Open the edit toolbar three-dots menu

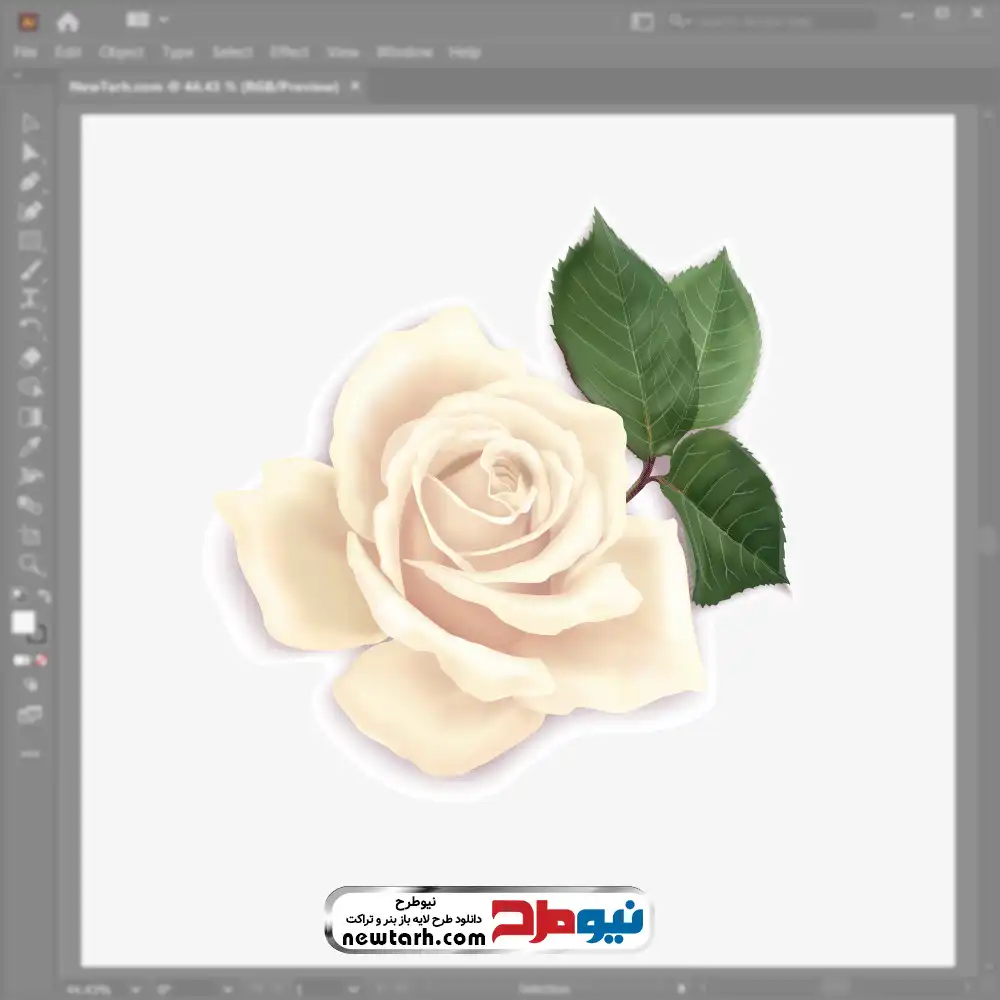pyautogui.click(x=30, y=752)
